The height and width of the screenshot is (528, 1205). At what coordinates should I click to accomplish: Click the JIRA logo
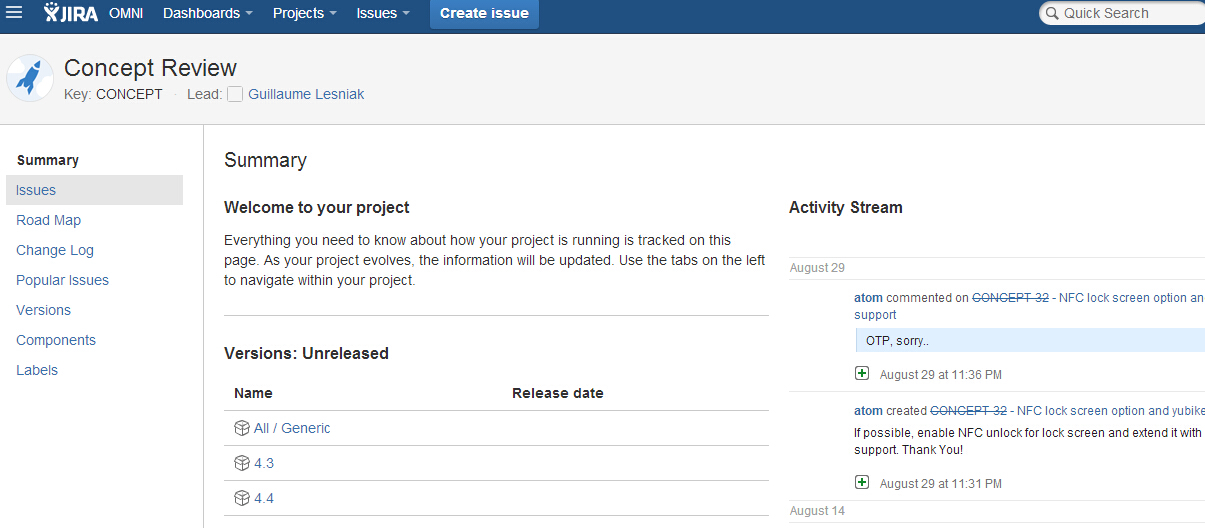[71, 13]
